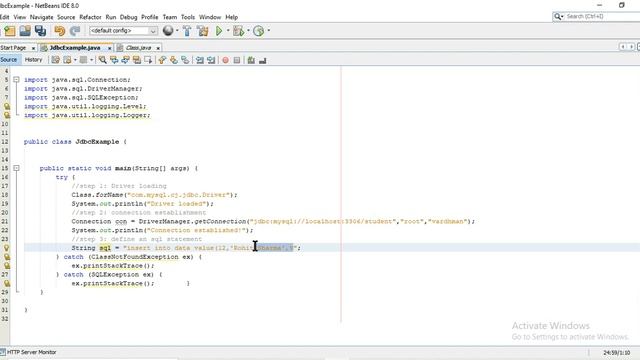
Task: Click the Redo icon
Action: pyautogui.click(x=75, y=31)
